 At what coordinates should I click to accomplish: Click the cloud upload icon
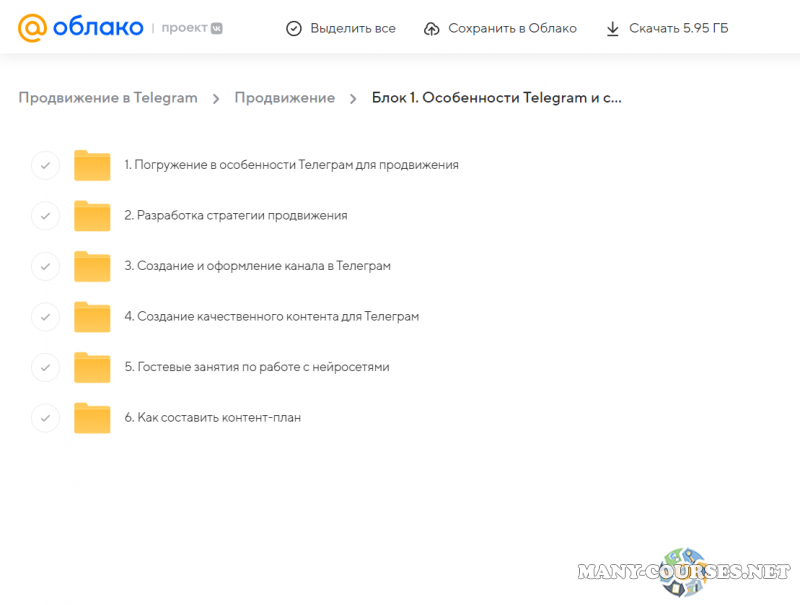click(x=432, y=29)
